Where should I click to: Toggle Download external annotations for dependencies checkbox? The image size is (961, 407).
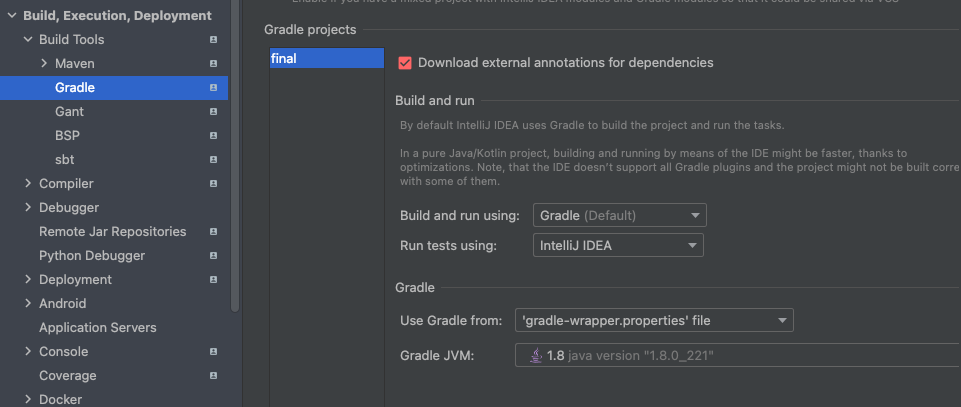coord(405,63)
